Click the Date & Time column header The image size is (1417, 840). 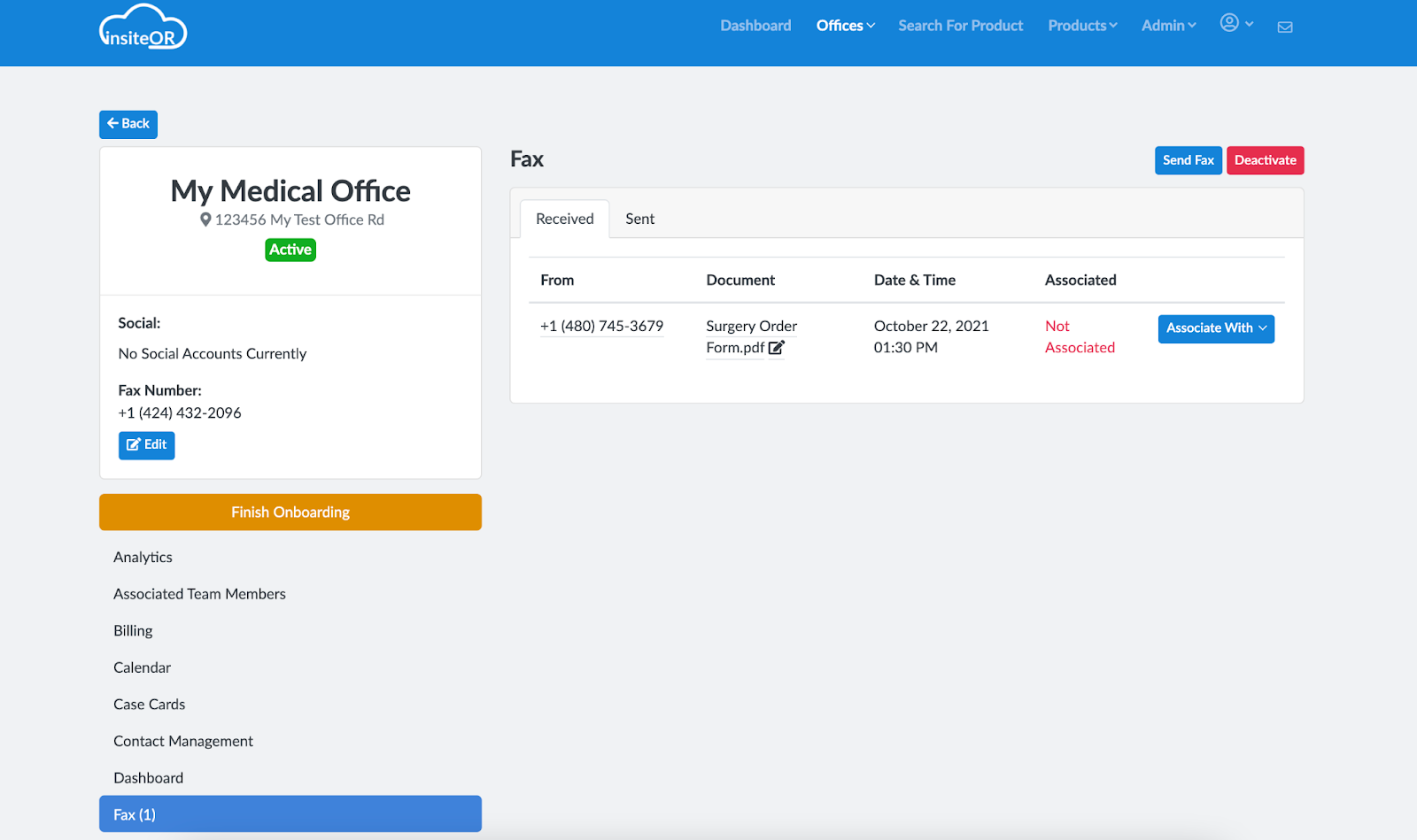(915, 280)
